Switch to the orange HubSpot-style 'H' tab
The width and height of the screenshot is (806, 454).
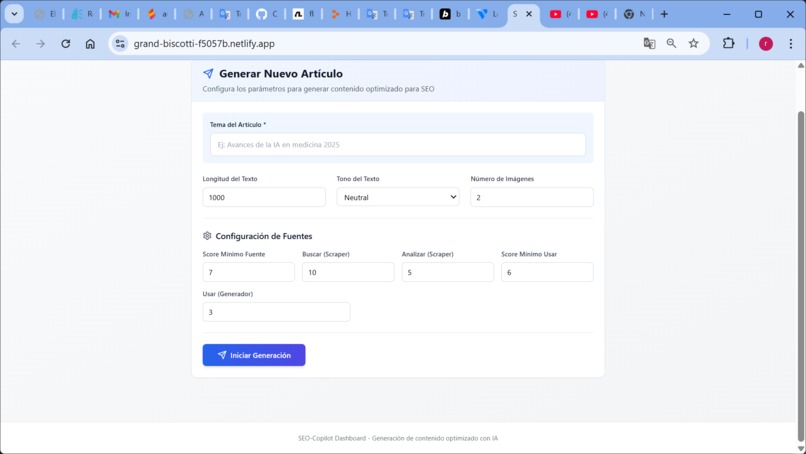click(x=340, y=14)
